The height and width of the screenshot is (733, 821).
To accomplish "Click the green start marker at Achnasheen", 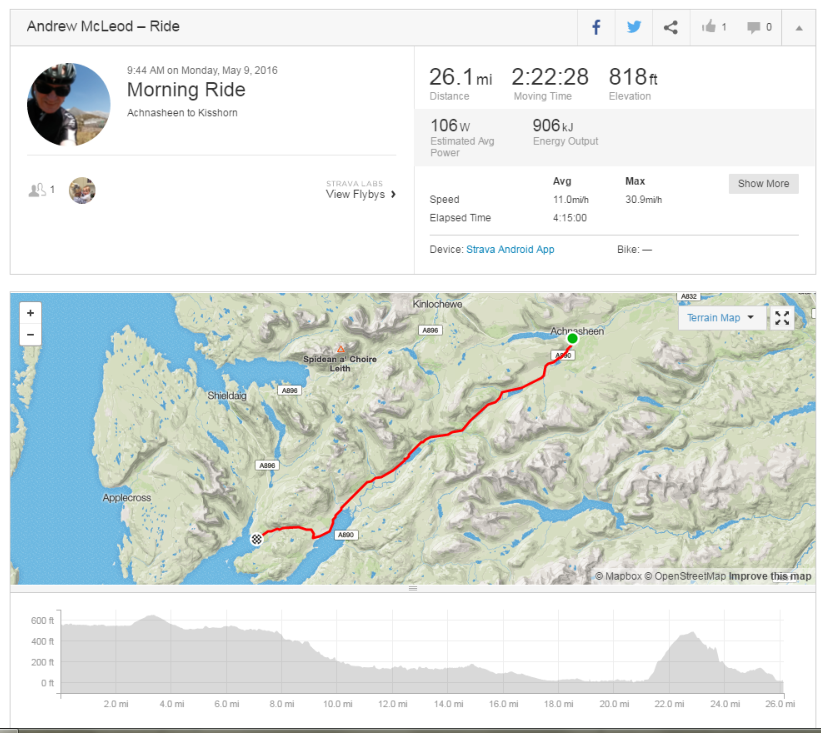I will click(x=572, y=338).
